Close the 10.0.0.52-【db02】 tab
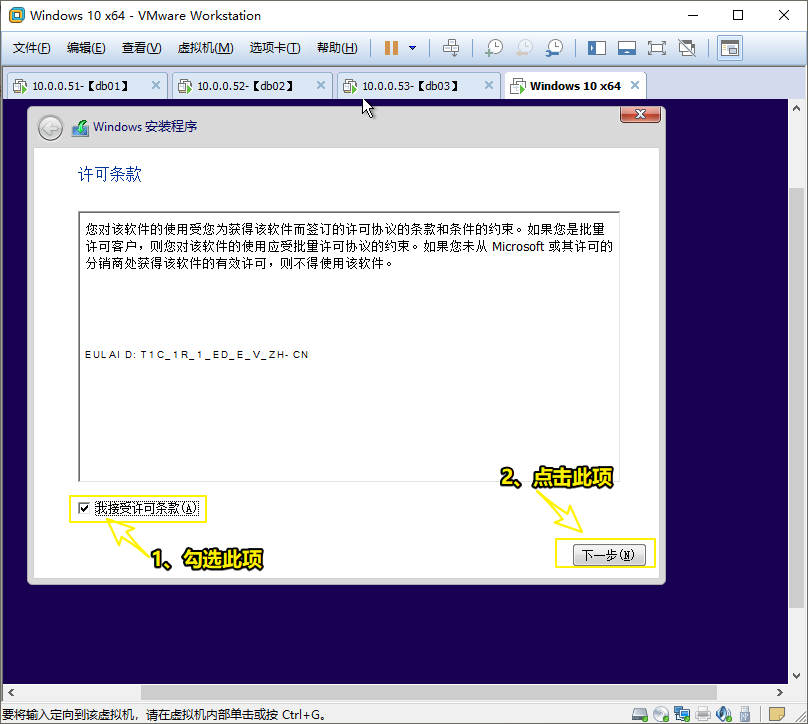This screenshot has width=808, height=724. point(321,85)
